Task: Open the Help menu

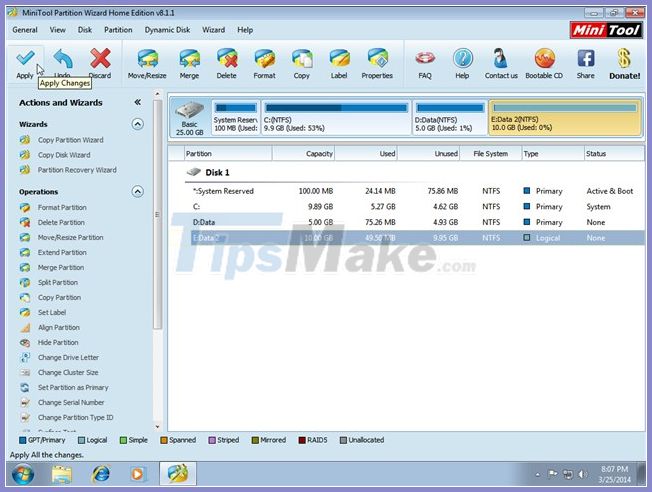Action: 245,30
